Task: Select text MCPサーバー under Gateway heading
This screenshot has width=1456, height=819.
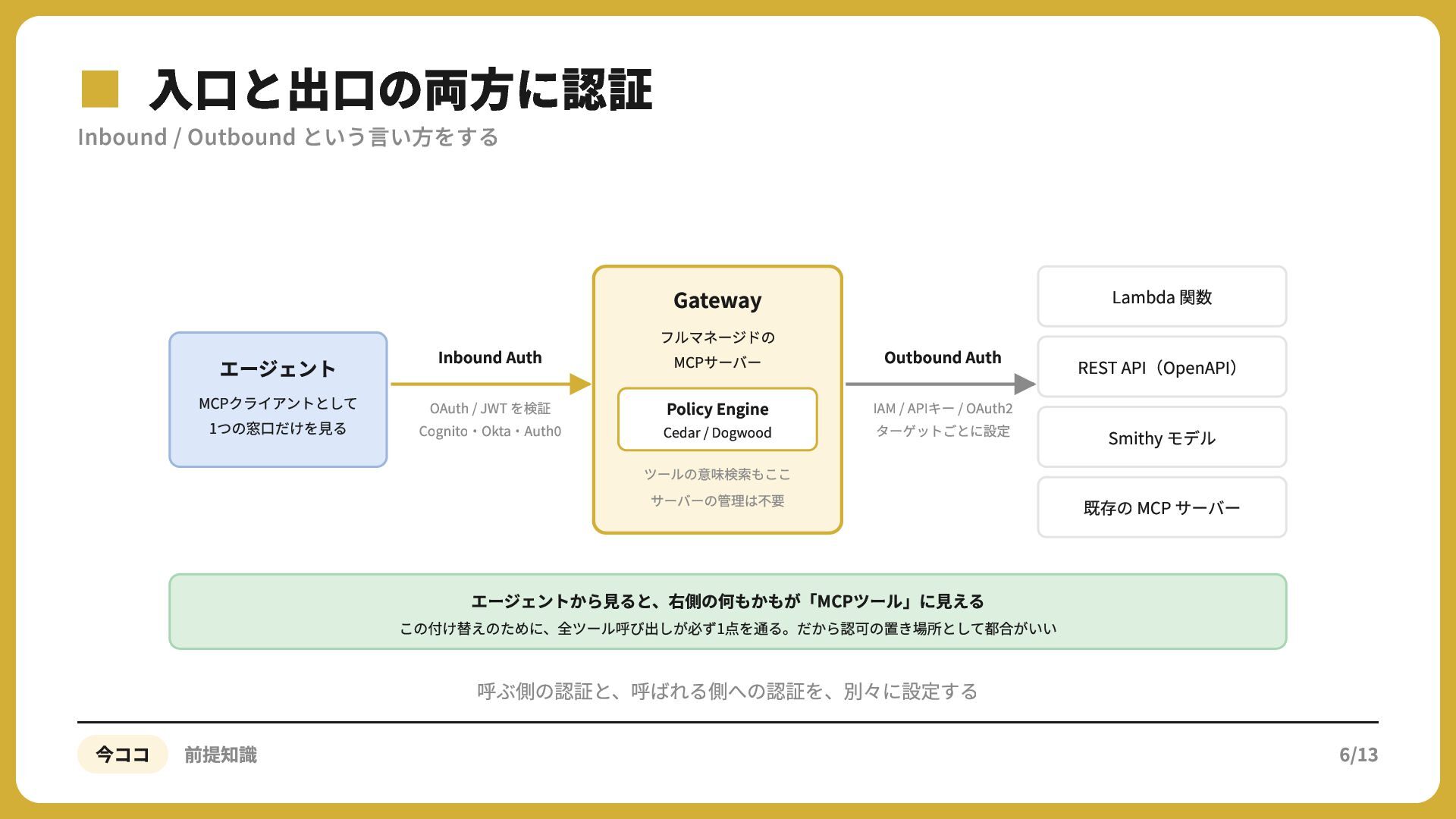Action: point(717,362)
